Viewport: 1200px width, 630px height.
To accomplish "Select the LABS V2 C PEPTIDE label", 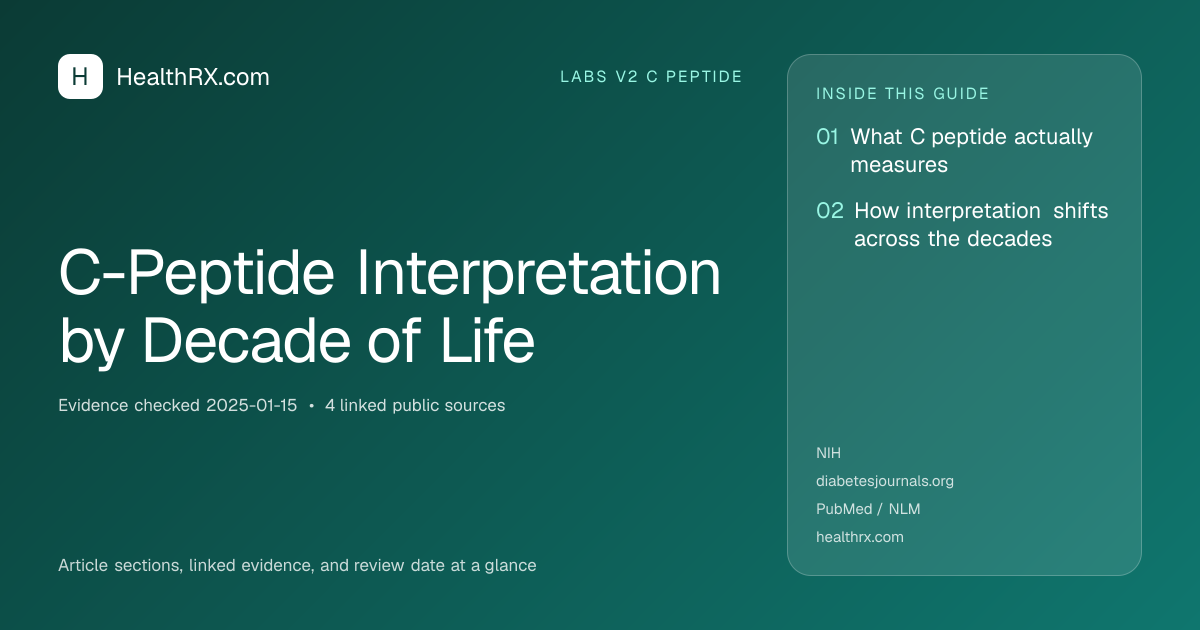I will coord(651,77).
